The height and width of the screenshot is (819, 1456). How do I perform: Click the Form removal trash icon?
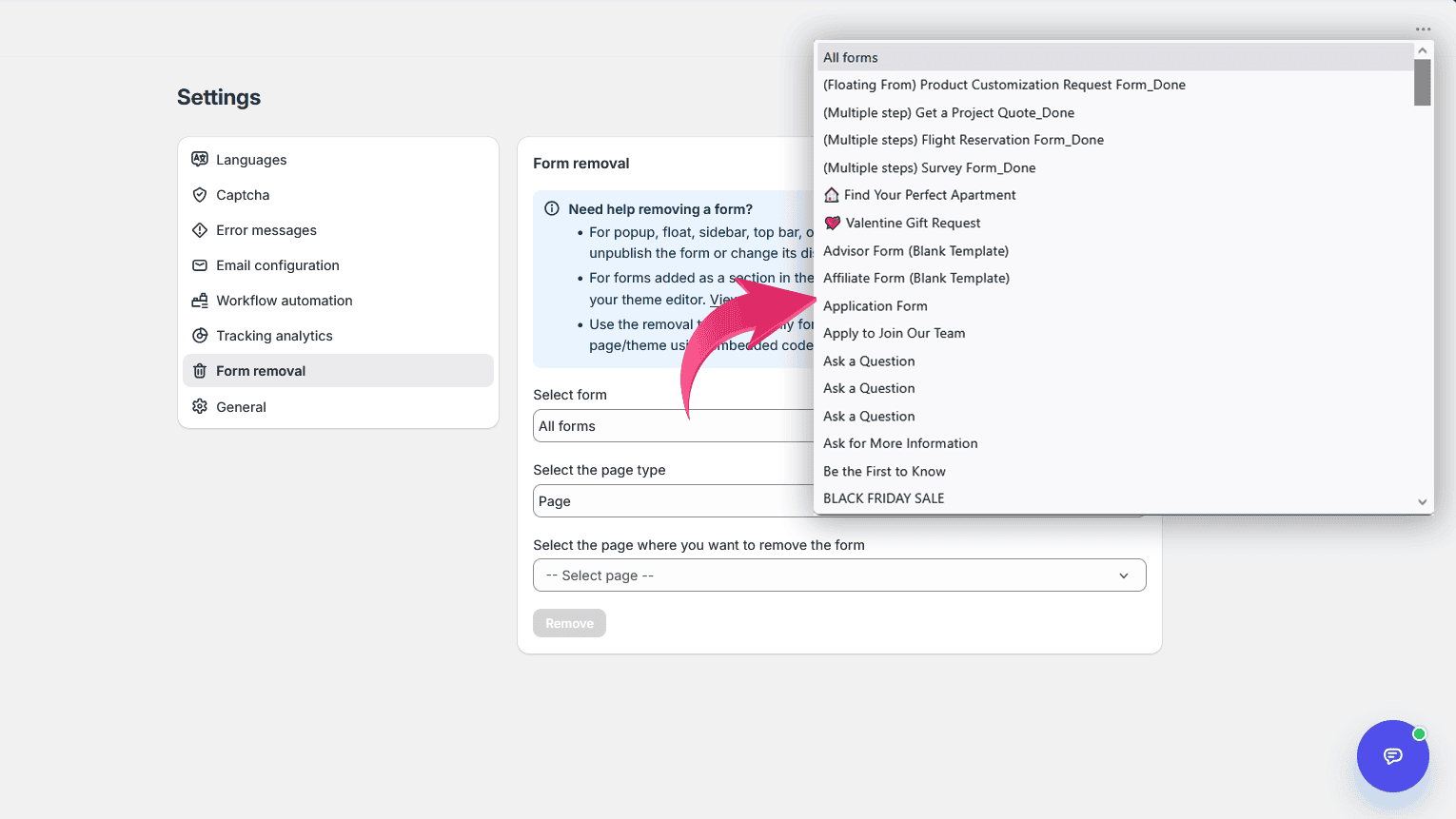[x=200, y=371]
